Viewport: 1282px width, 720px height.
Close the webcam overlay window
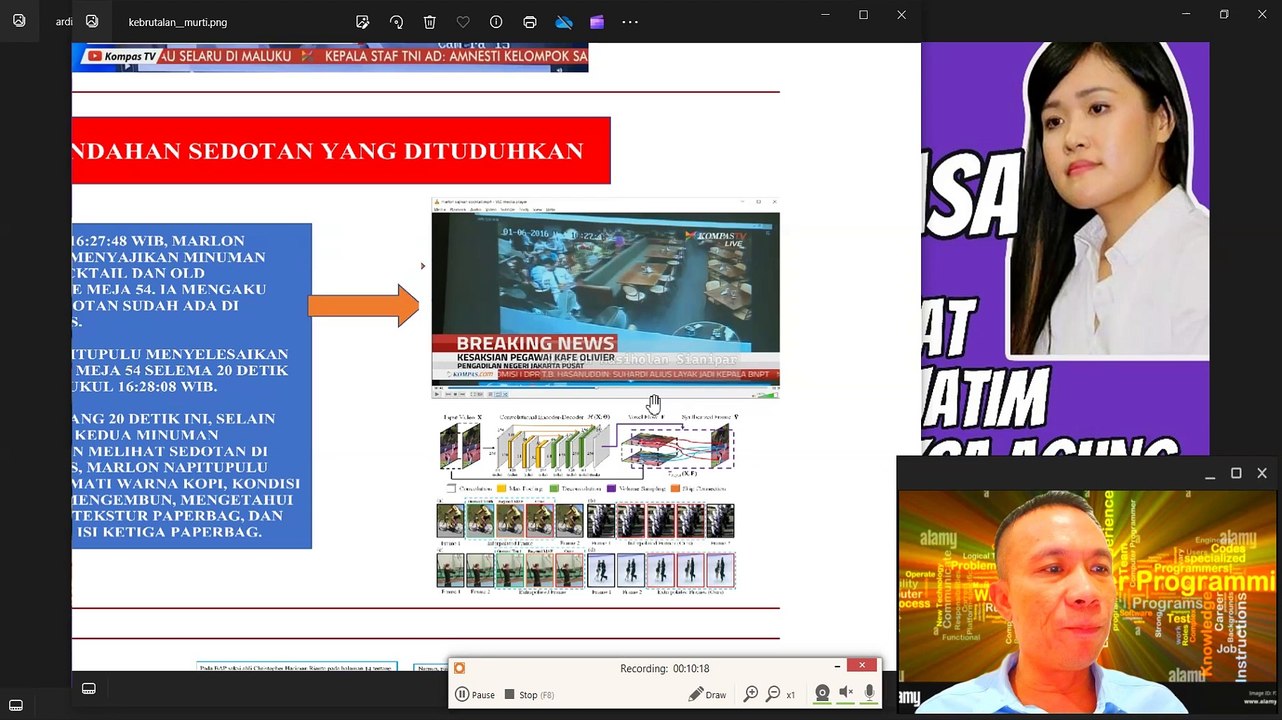[x=1262, y=474]
